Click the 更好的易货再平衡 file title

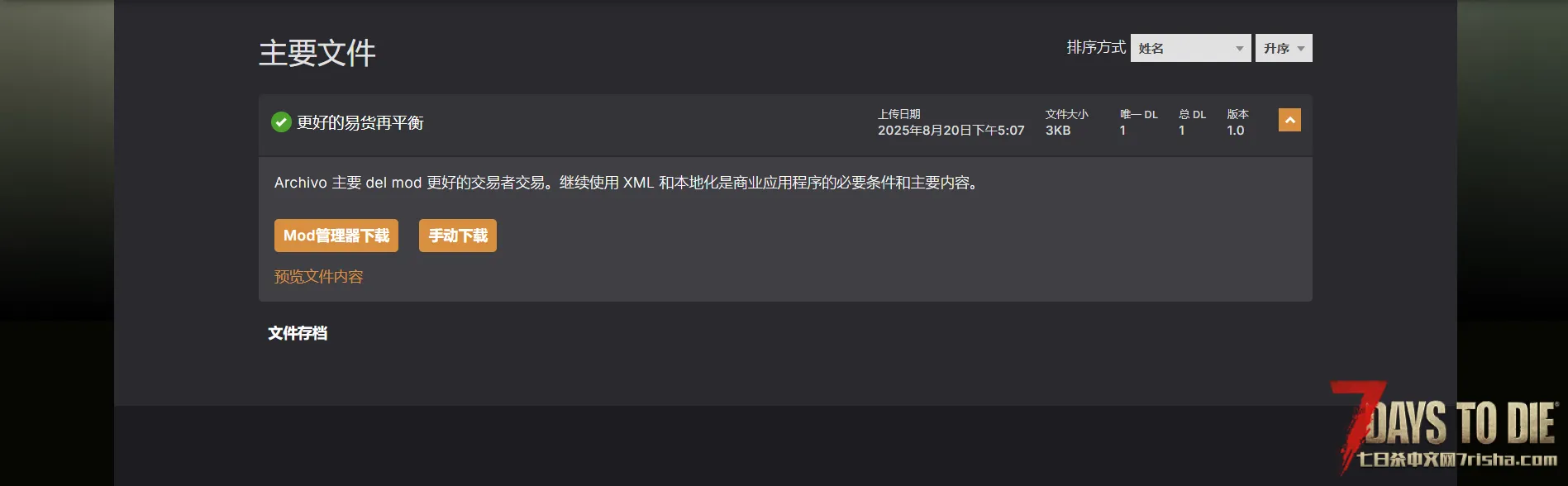tap(360, 122)
